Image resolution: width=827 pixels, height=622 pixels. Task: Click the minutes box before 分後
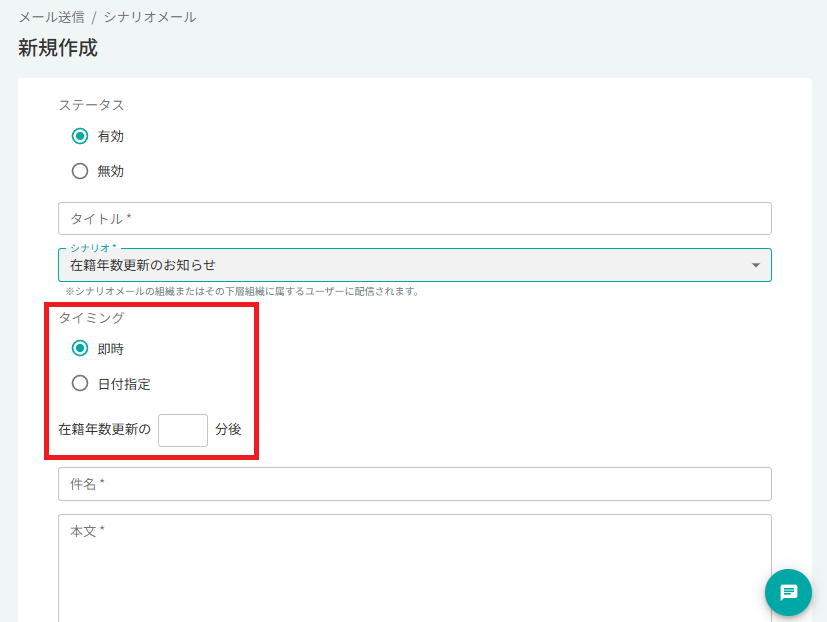coord(182,430)
